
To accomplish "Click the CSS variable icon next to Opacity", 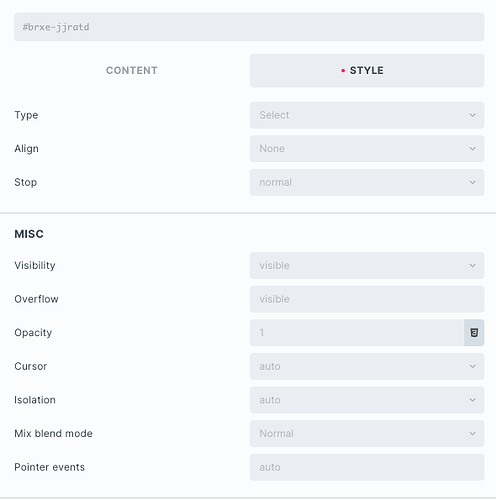I will tap(474, 333).
